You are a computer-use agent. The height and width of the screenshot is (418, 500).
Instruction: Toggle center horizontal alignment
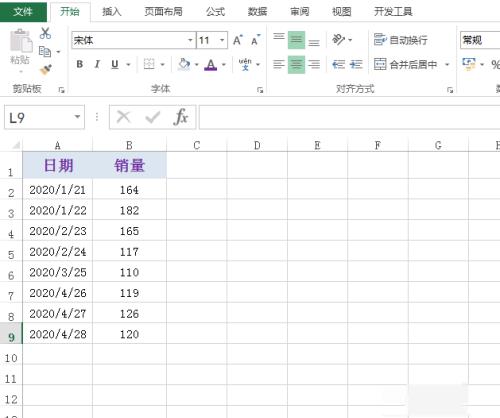point(296,64)
